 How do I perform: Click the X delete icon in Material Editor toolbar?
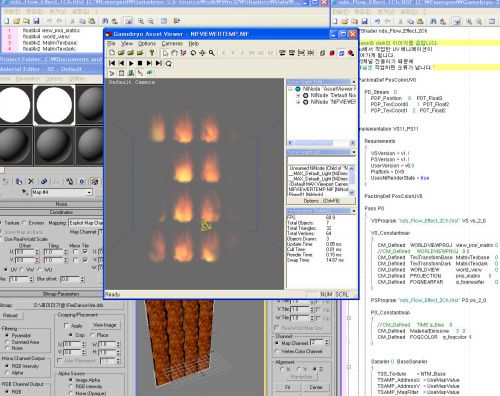[31, 181]
